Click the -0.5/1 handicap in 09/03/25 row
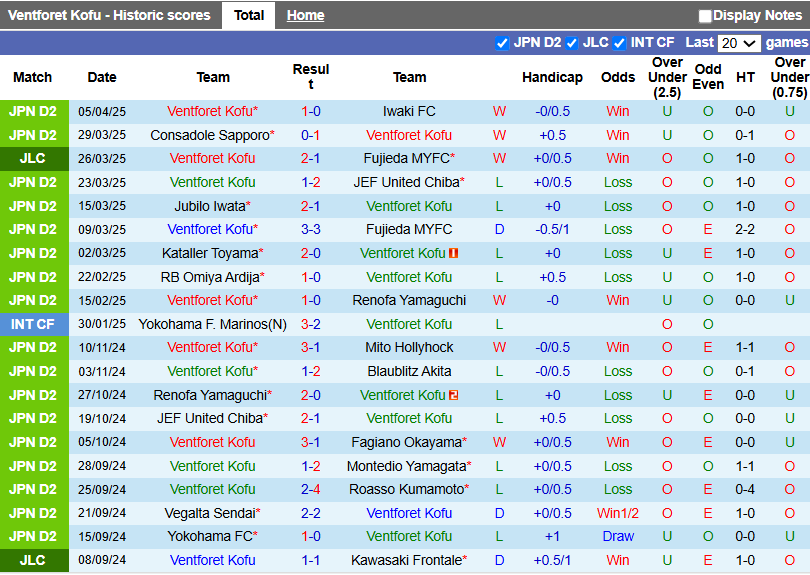The image size is (810, 575). coord(552,229)
